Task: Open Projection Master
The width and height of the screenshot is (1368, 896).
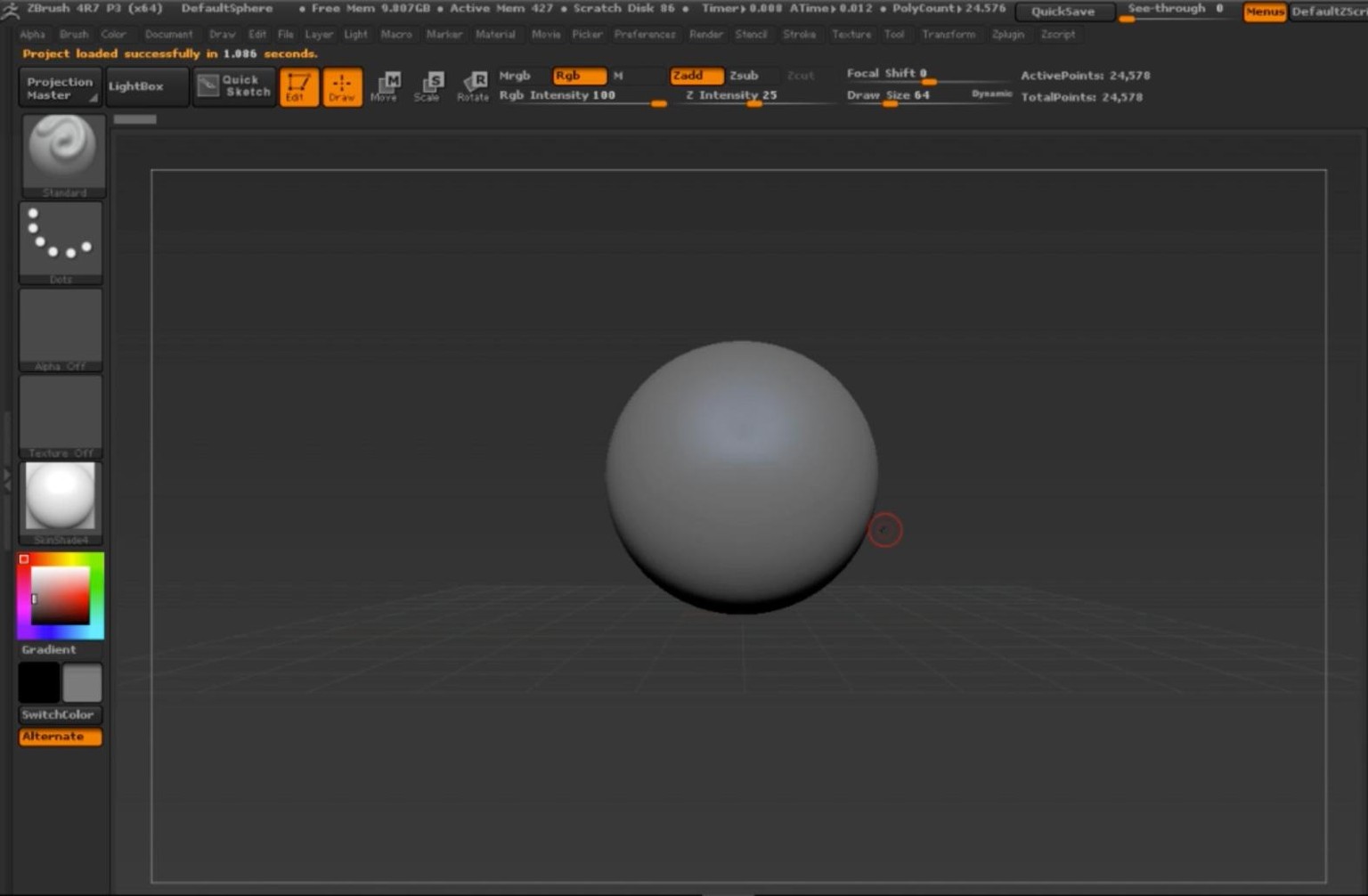Action: [59, 87]
